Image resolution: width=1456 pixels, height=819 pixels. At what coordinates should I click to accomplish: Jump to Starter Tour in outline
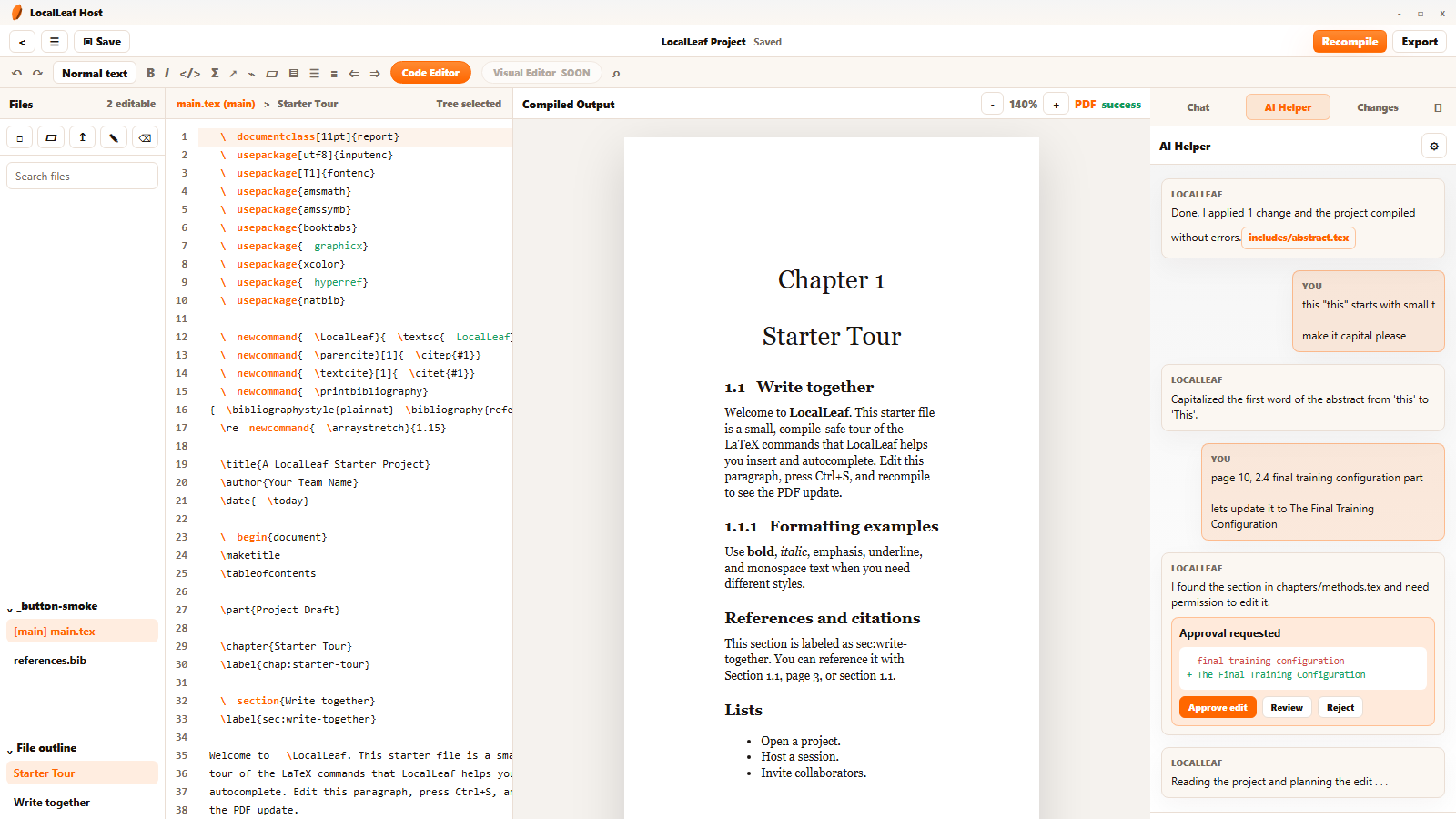(82, 773)
